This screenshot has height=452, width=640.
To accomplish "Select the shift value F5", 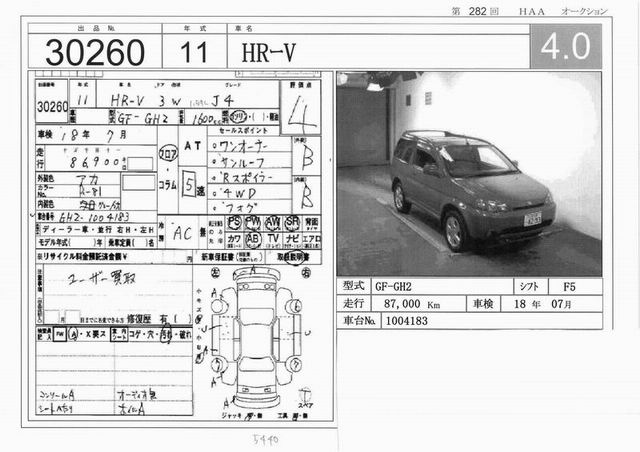I will pos(569,287).
